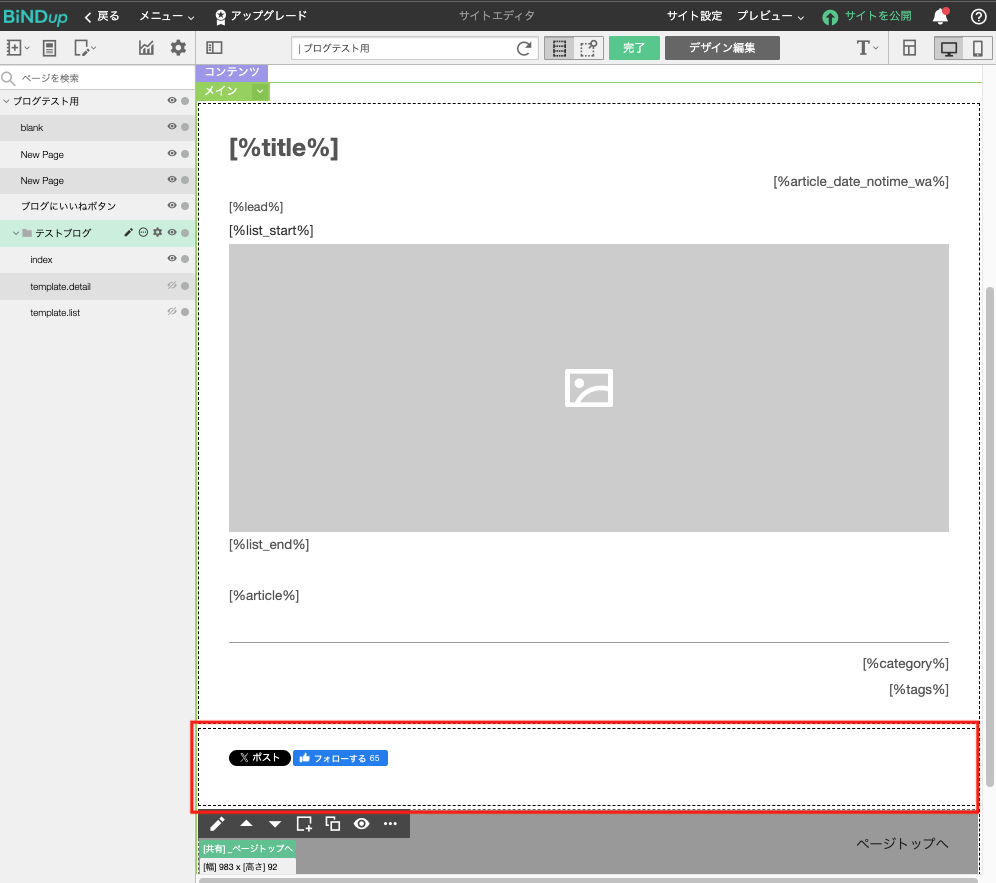Screen dimensions: 996x883
Task: Click the green publish upload arrow icon
Action: [830, 17]
